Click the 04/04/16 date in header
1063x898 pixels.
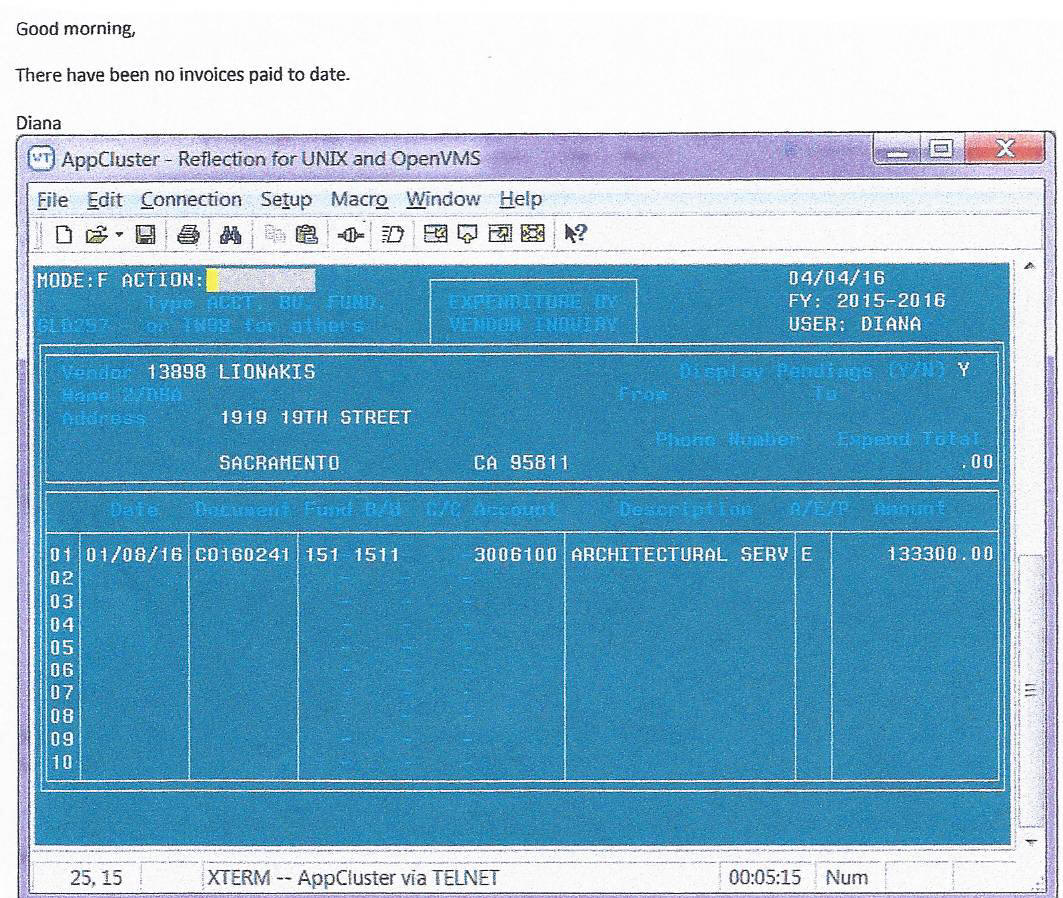[837, 278]
